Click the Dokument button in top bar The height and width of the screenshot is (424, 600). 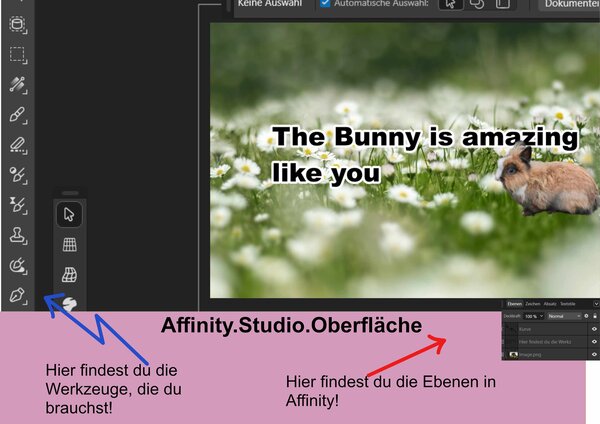tap(570, 5)
